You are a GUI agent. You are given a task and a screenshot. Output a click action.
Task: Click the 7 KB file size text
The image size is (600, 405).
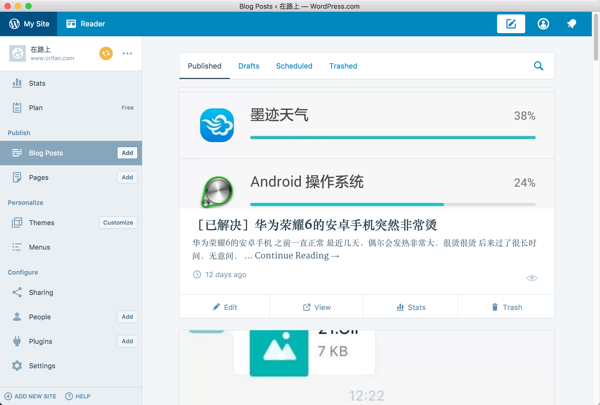(333, 351)
